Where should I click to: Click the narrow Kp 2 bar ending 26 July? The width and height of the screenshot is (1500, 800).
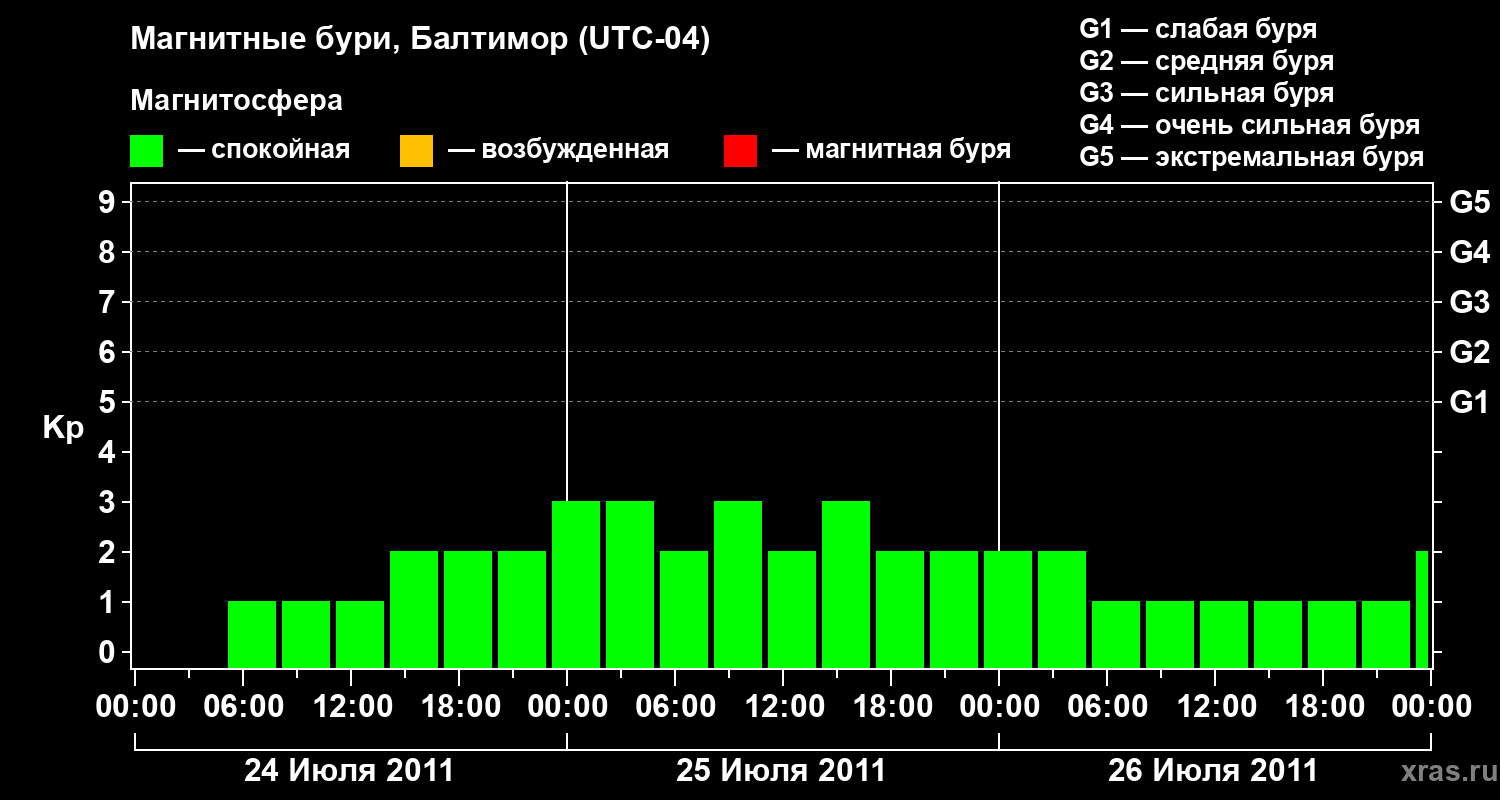(1422, 609)
